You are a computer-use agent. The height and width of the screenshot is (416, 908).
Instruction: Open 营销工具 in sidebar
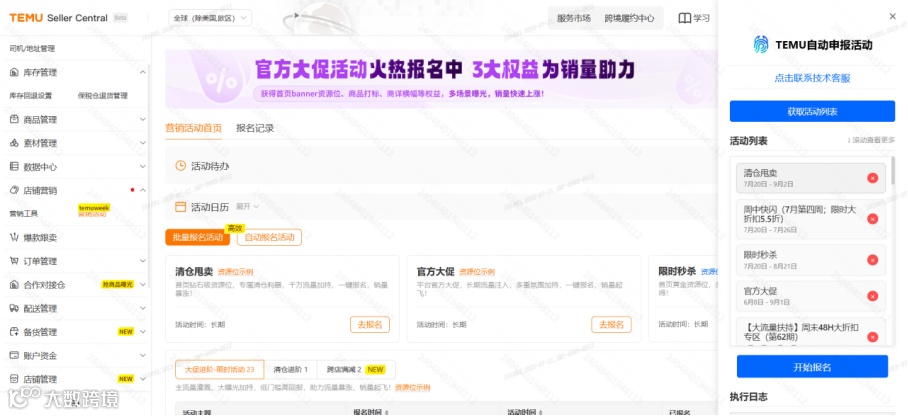click(x=24, y=214)
